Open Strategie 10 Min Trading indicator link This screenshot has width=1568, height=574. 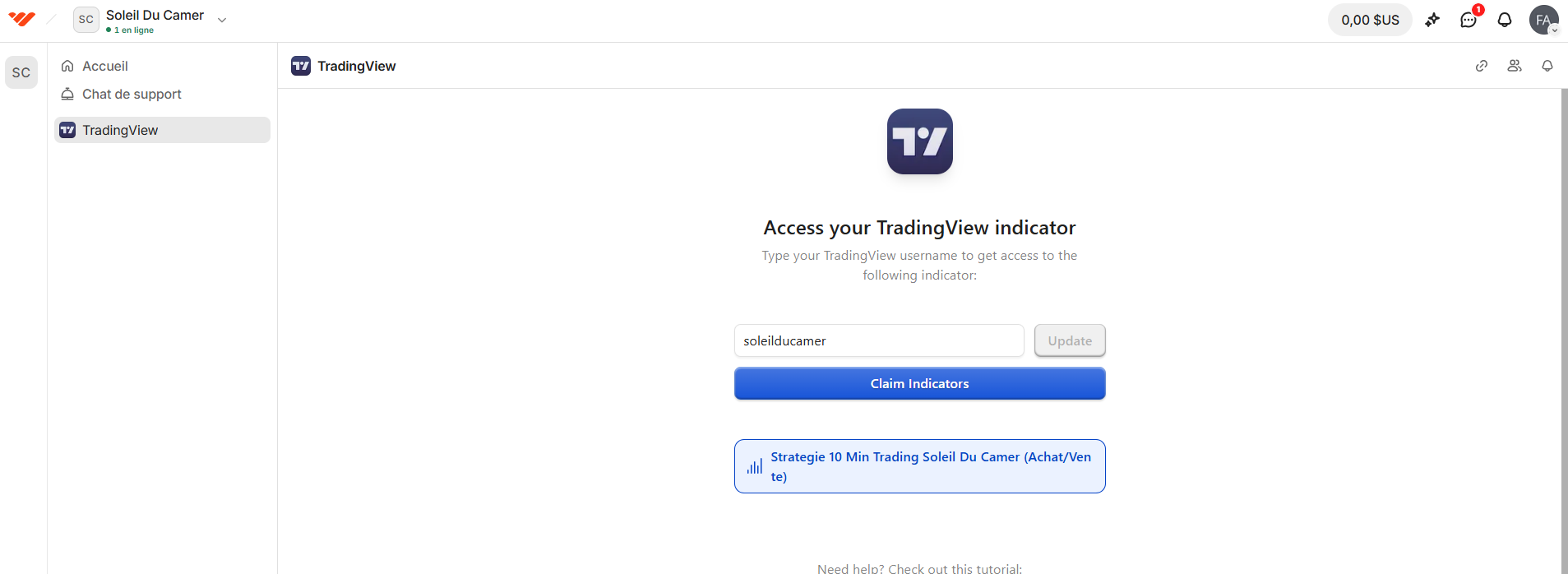(x=920, y=466)
